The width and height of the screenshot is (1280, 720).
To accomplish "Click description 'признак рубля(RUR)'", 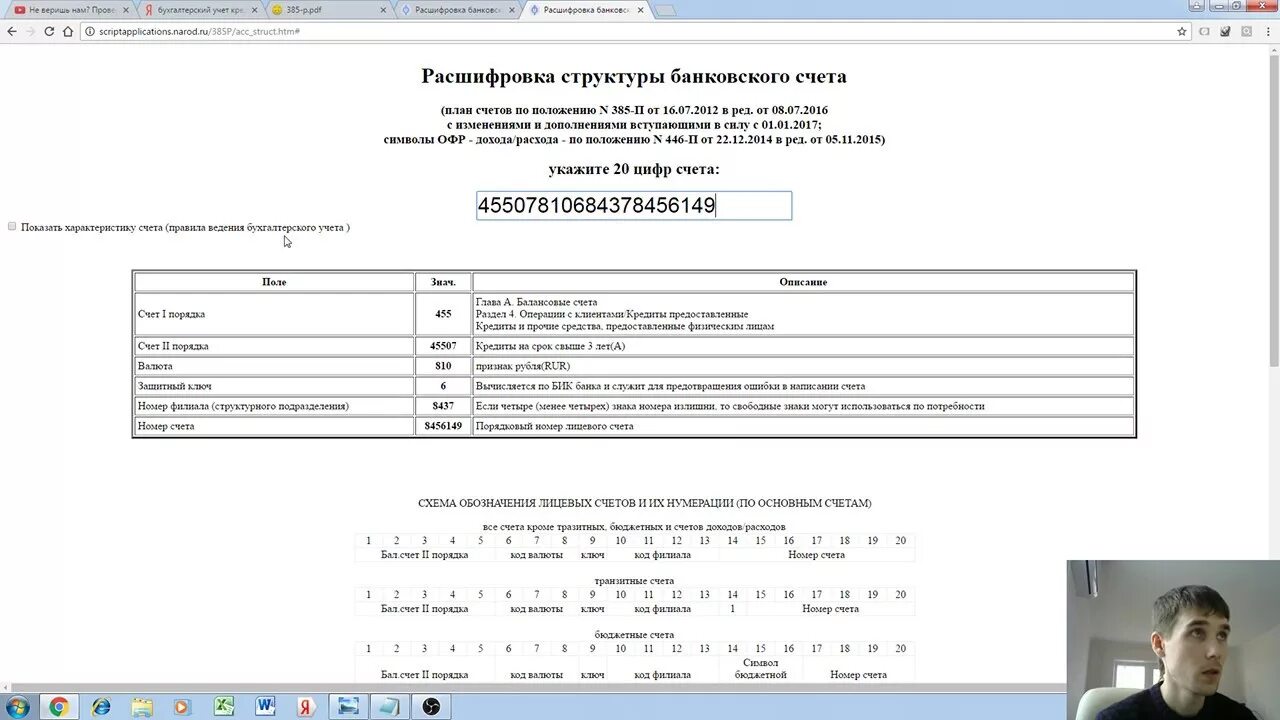I will pyautogui.click(x=523, y=366).
